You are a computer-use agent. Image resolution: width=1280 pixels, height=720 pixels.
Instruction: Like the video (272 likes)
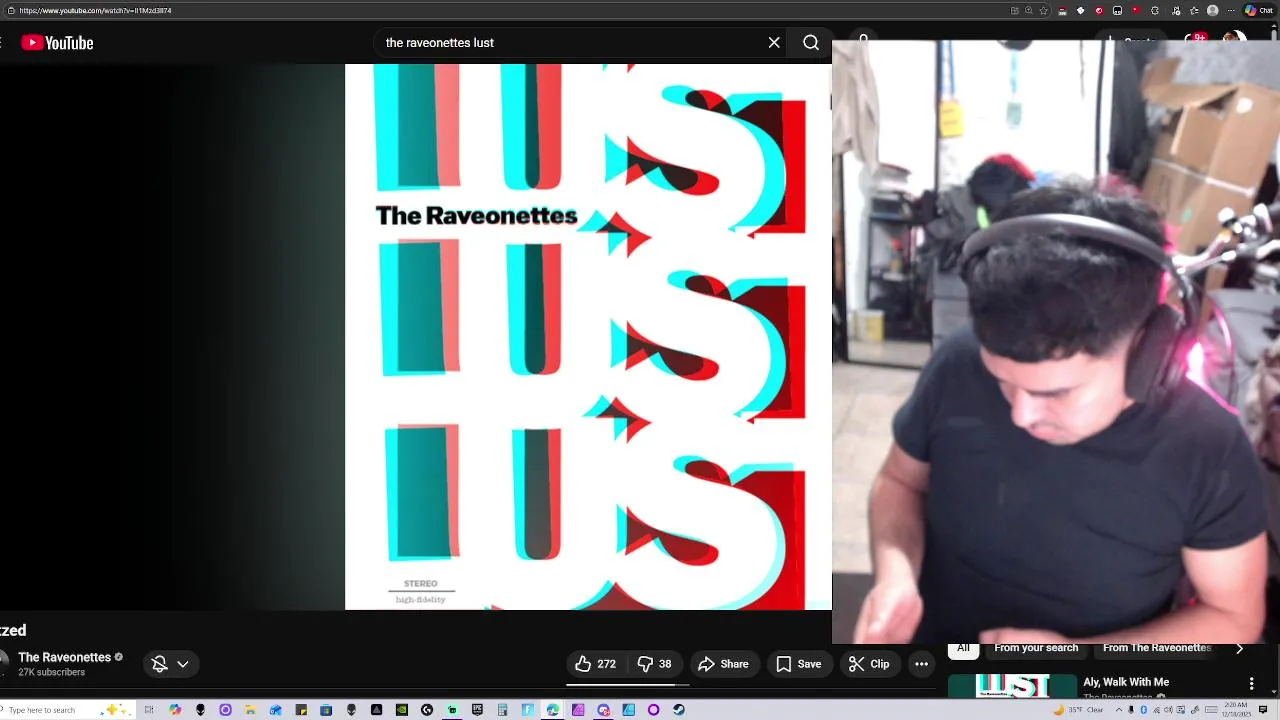(595, 664)
